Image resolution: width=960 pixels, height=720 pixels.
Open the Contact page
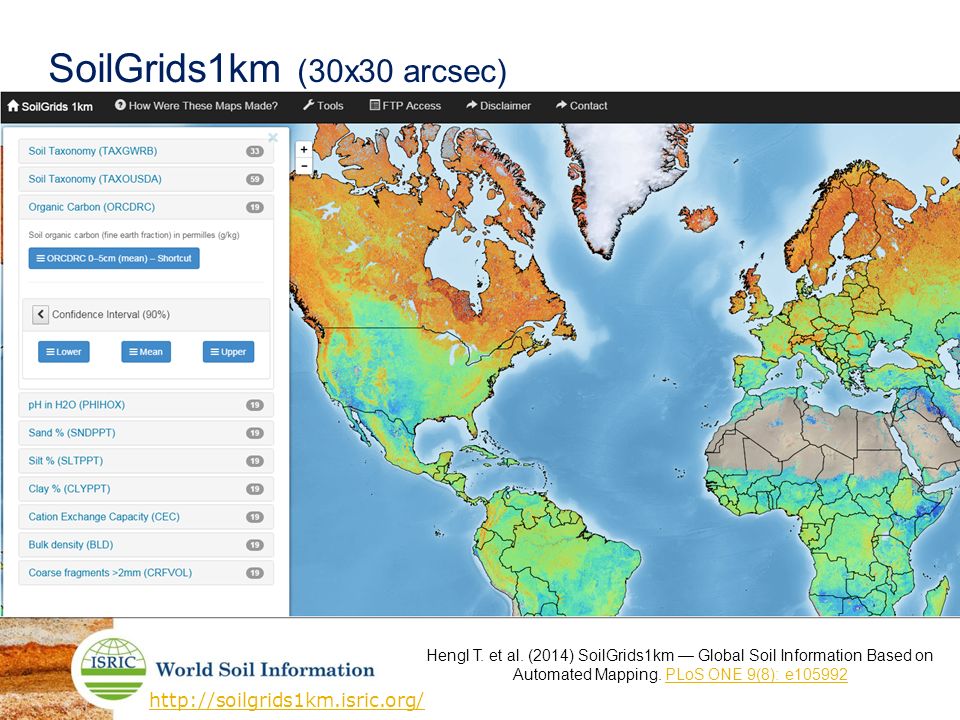coord(582,105)
